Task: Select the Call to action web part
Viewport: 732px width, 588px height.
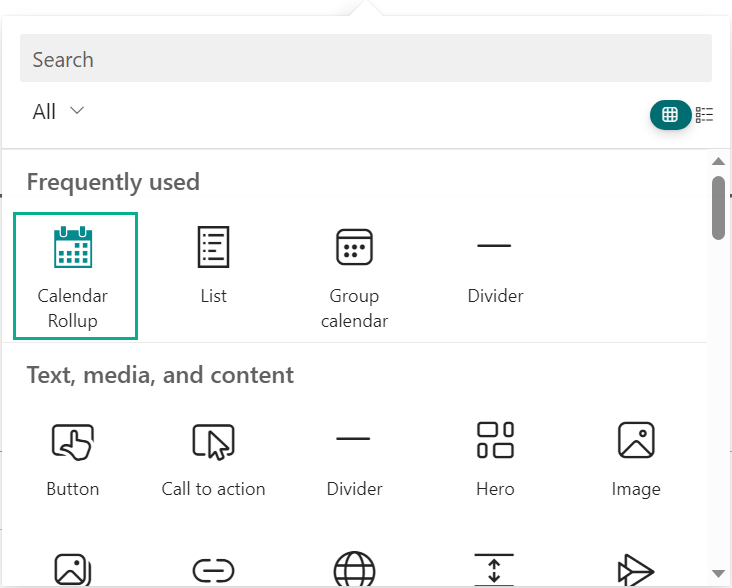Action: [213, 460]
